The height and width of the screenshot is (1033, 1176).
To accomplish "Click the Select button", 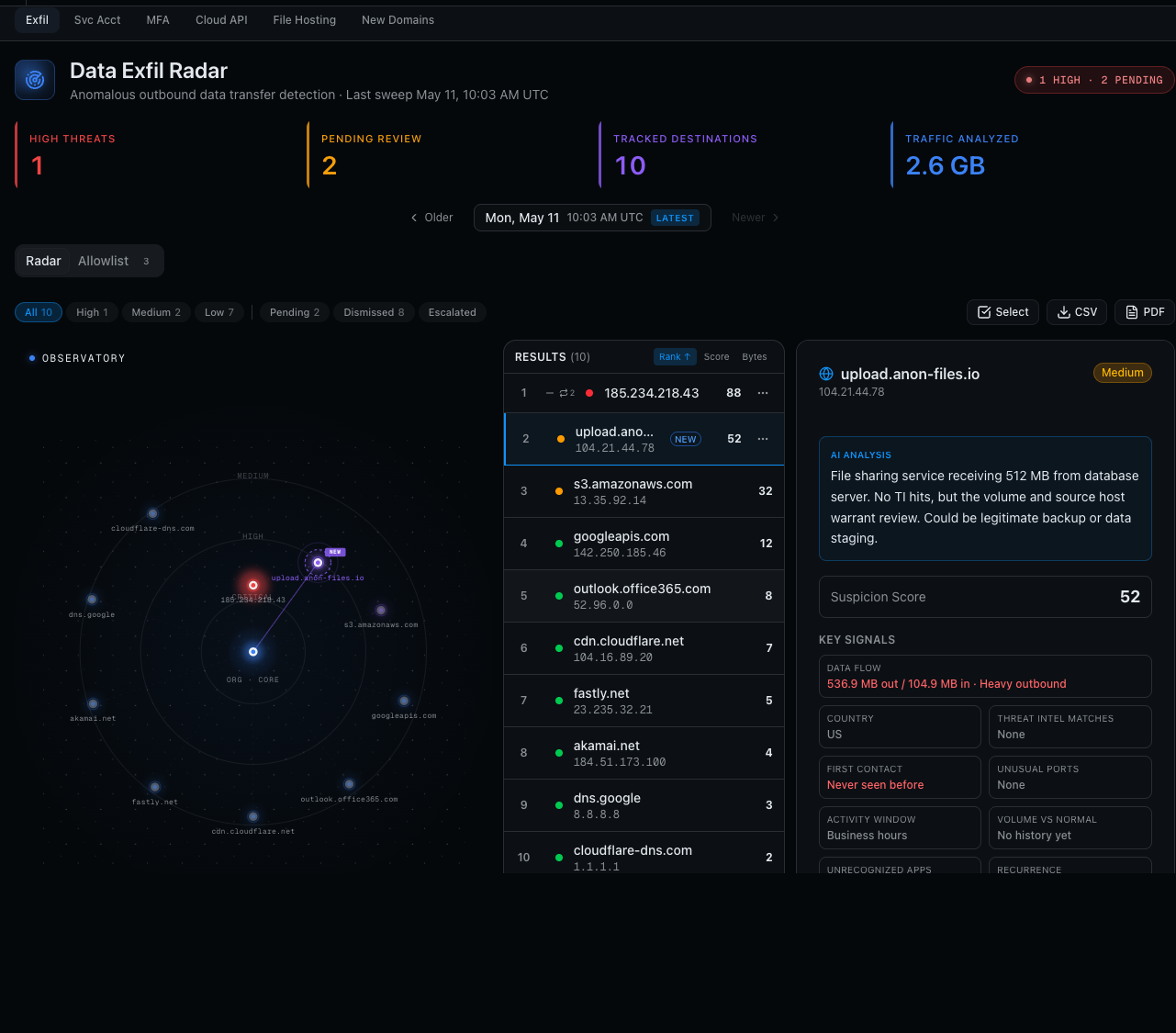I will (1002, 312).
